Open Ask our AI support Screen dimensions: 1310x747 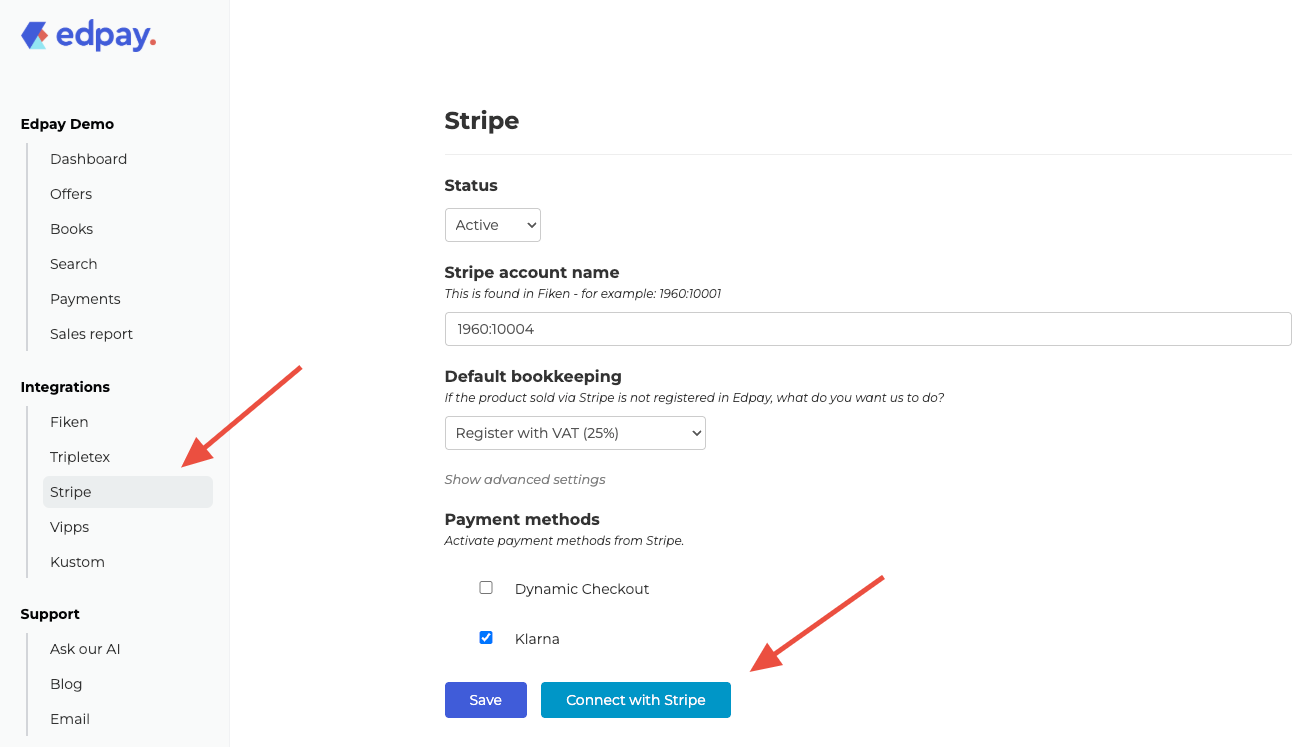85,649
